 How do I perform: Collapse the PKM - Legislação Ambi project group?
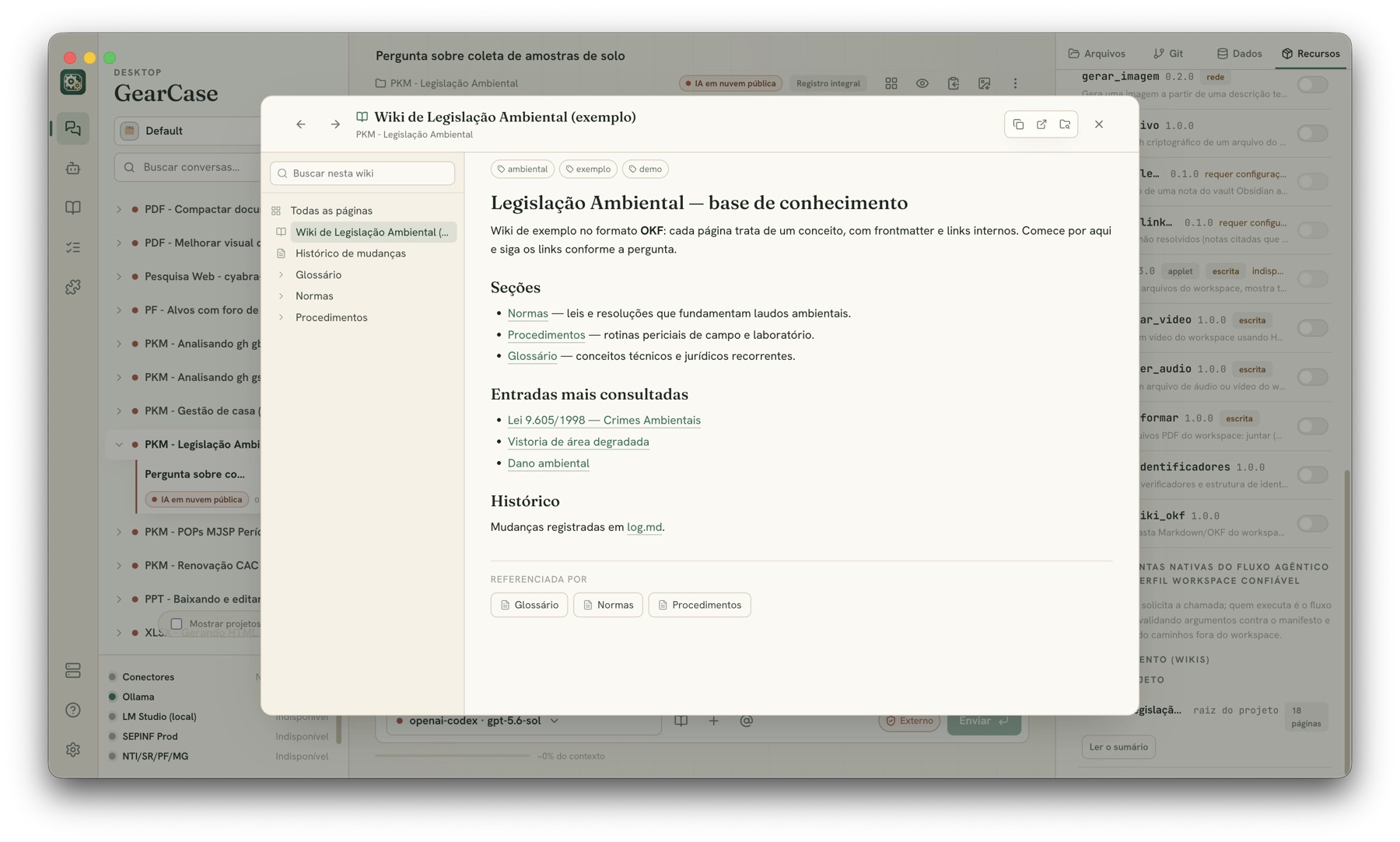119,444
